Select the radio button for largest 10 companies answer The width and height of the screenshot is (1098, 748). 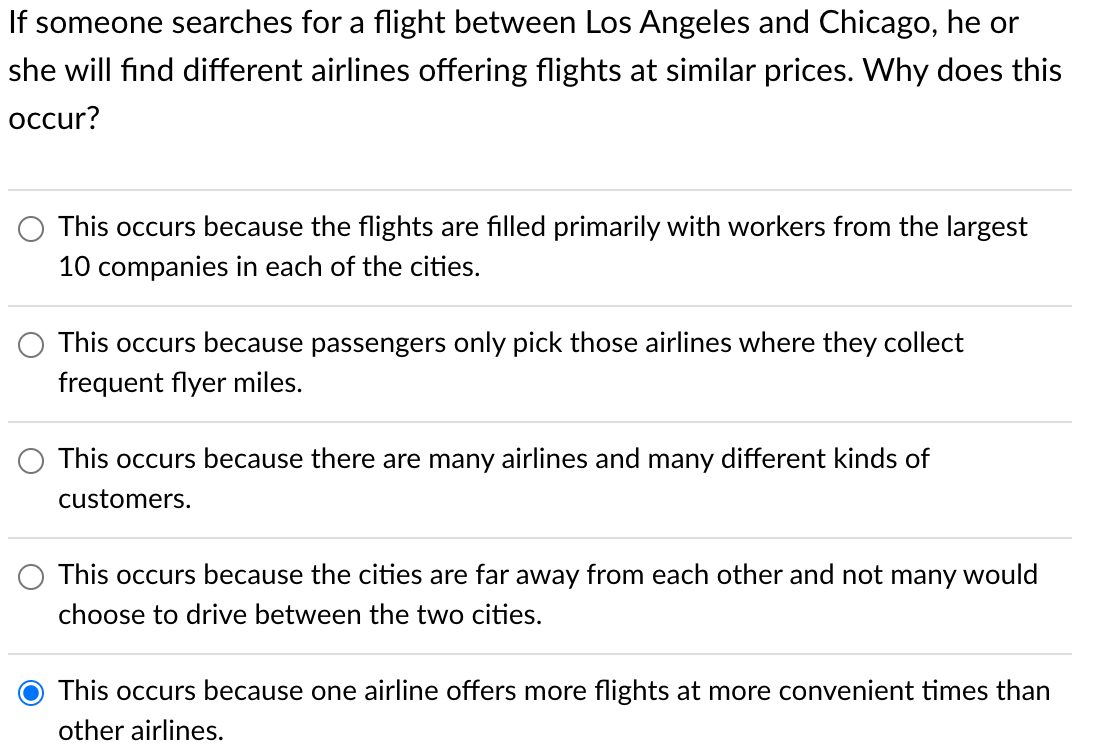click(x=31, y=229)
